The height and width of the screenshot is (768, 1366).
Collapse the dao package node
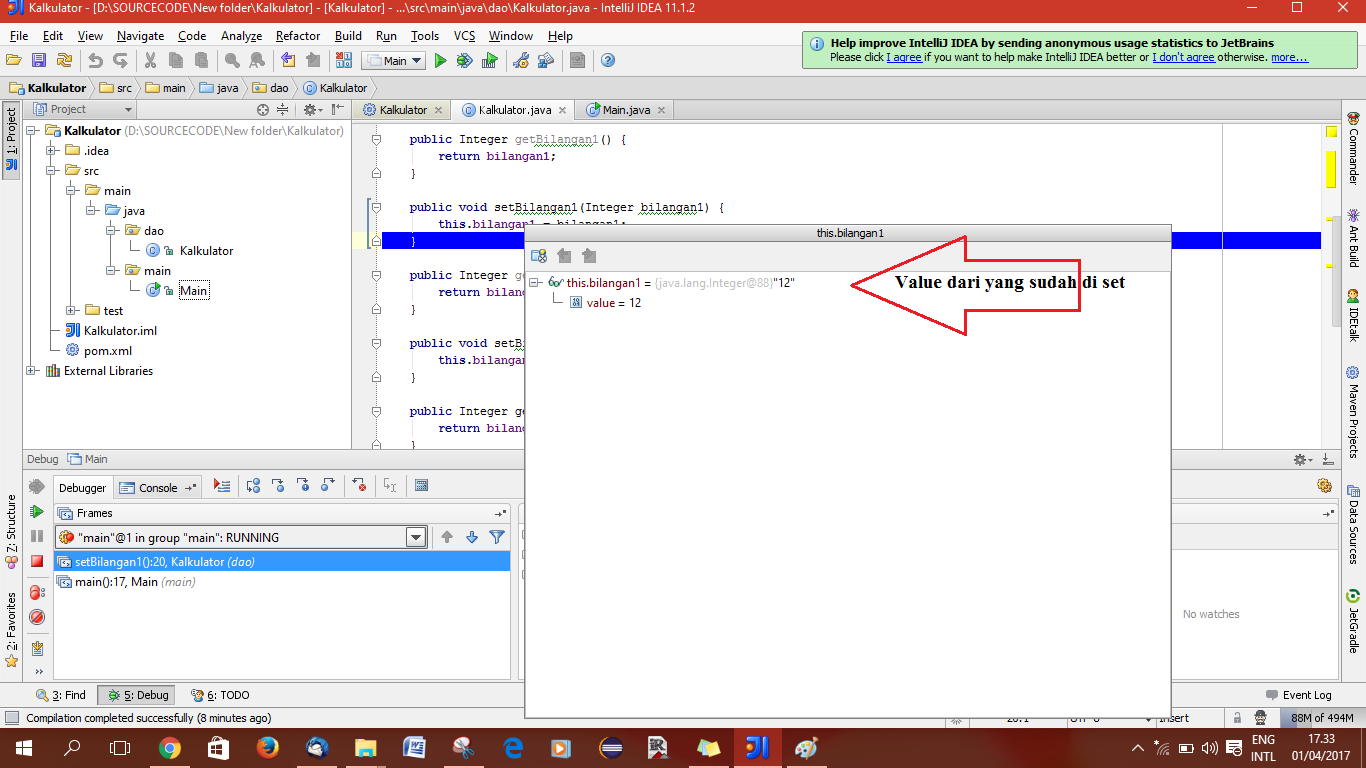click(112, 231)
